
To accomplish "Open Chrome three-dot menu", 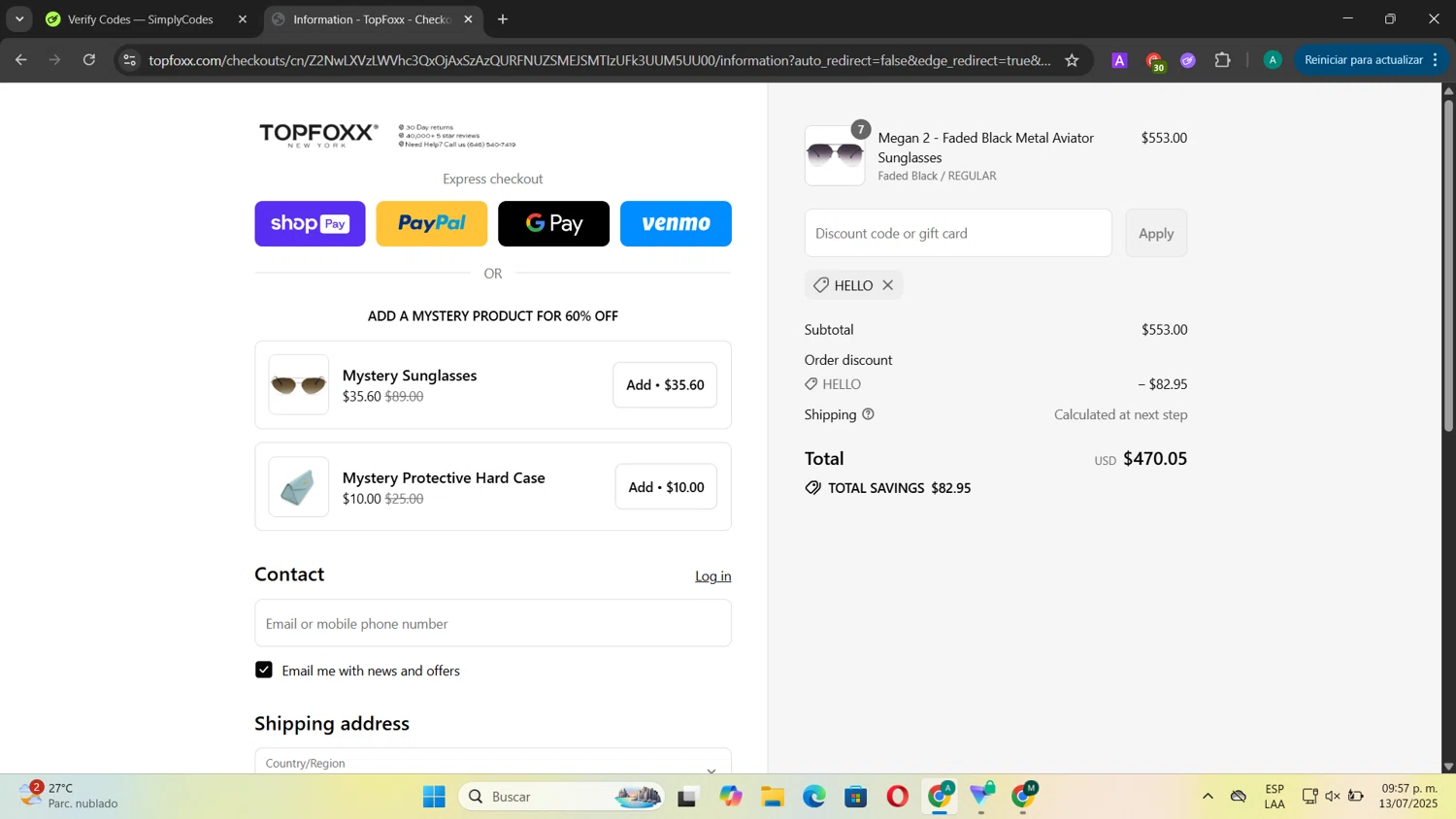I will coord(1436,60).
